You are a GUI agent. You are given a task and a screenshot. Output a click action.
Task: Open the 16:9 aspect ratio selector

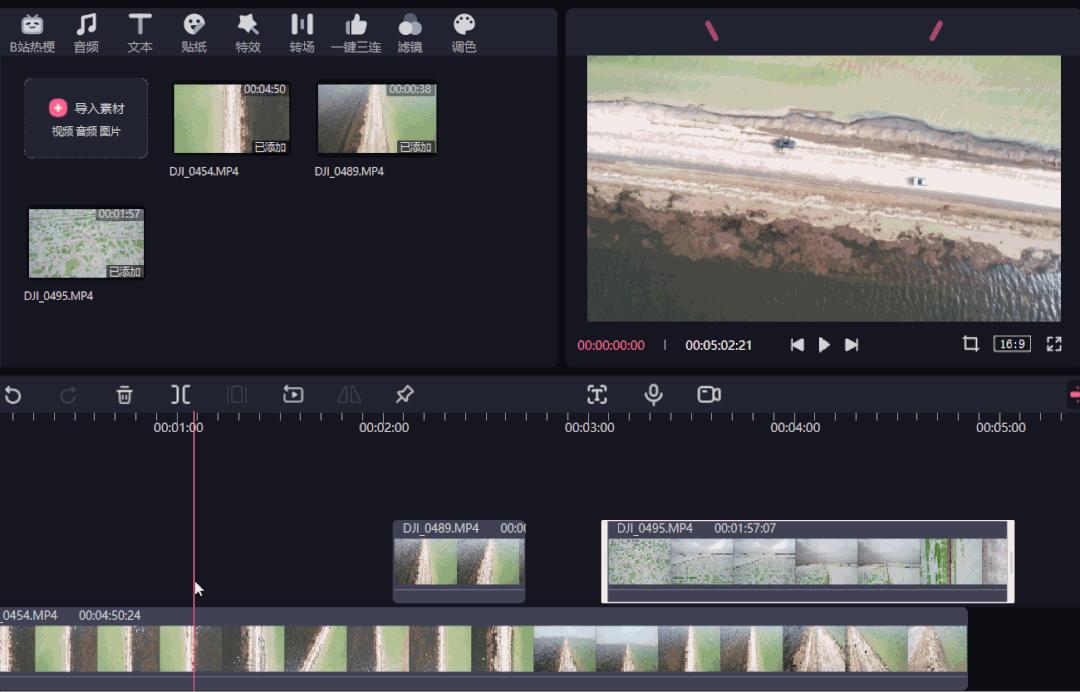point(1012,344)
